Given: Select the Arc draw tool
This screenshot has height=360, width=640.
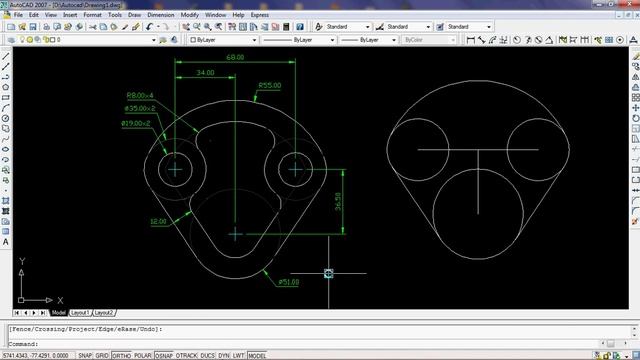Looking at the screenshot, I should point(6,108).
